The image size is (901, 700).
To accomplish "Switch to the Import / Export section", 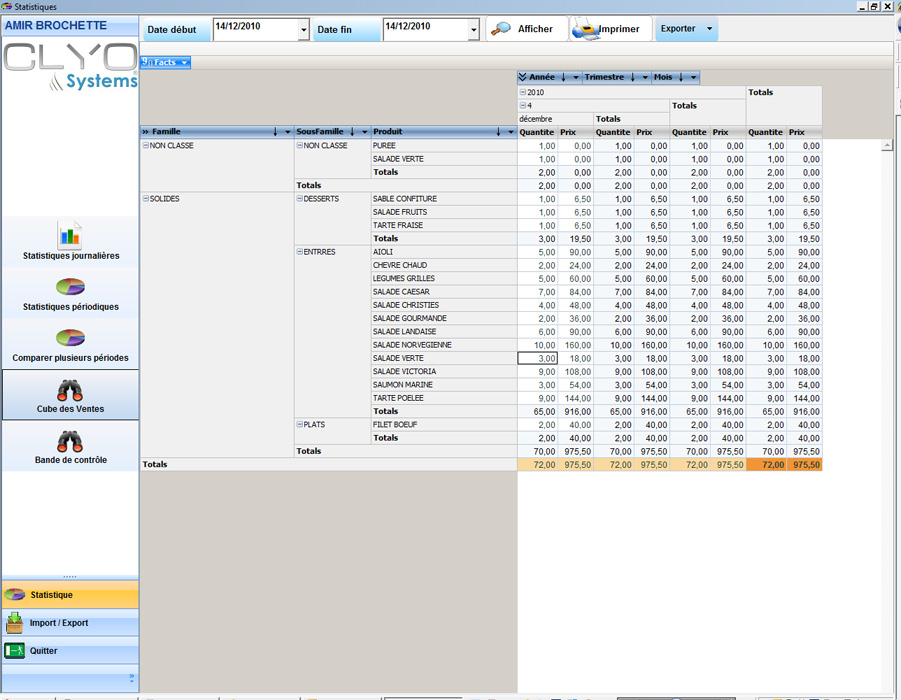I will tap(70, 622).
